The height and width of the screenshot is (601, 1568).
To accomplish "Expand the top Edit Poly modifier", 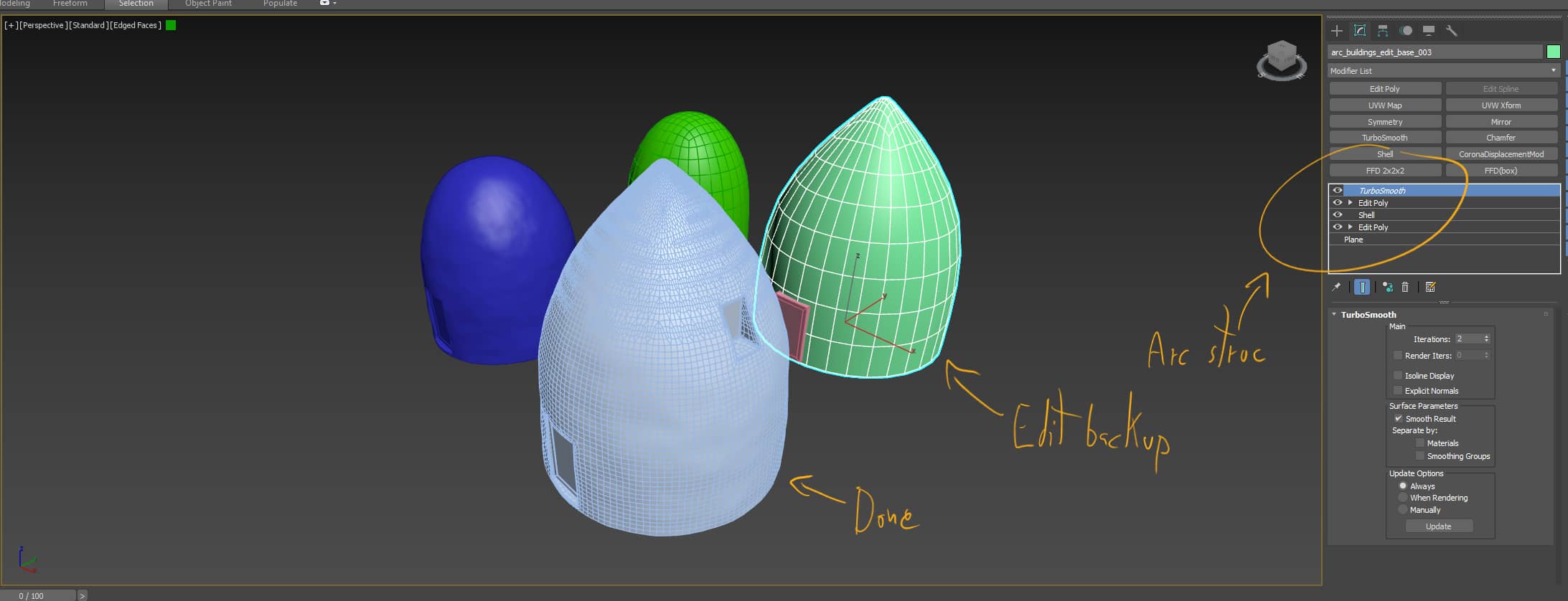I will (1350, 203).
